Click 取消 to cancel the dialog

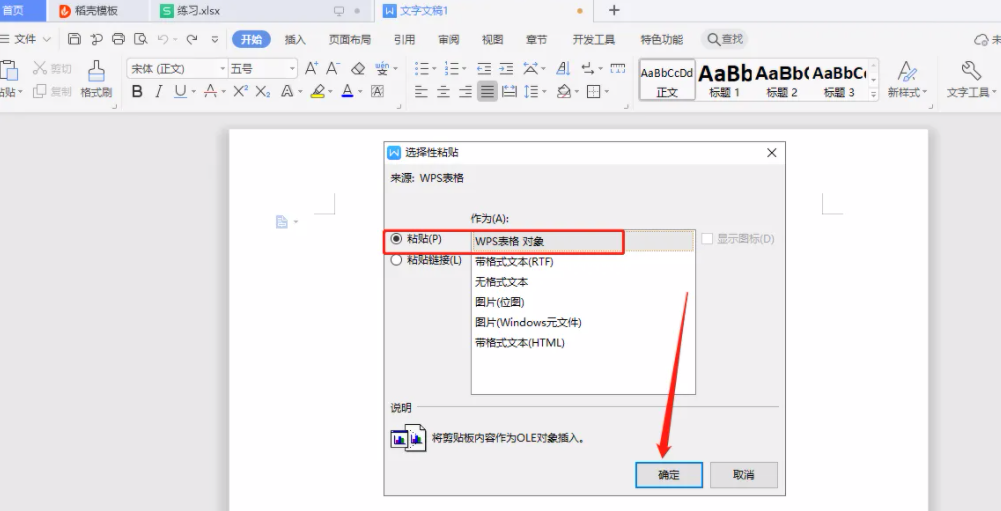click(x=743, y=475)
